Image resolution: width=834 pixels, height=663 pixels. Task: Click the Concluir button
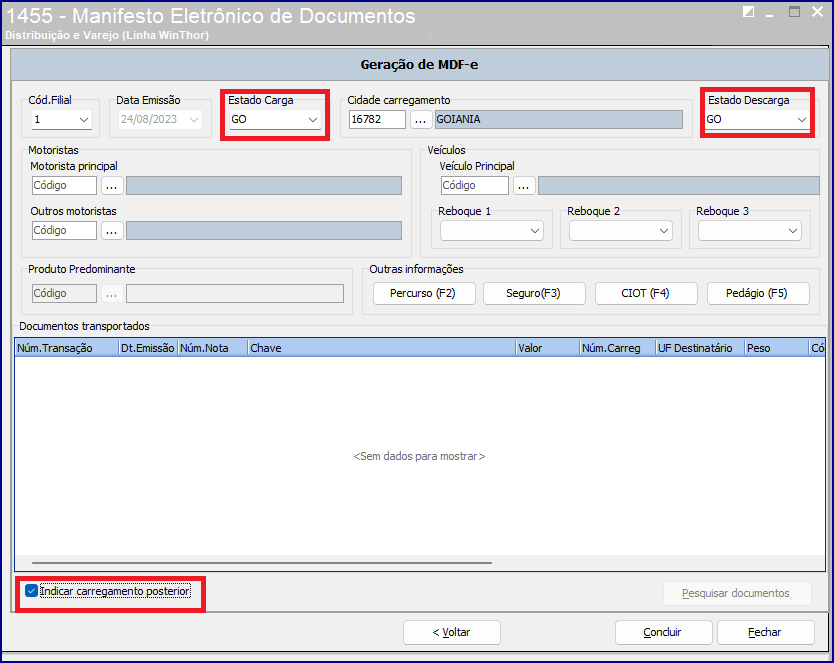click(x=663, y=632)
